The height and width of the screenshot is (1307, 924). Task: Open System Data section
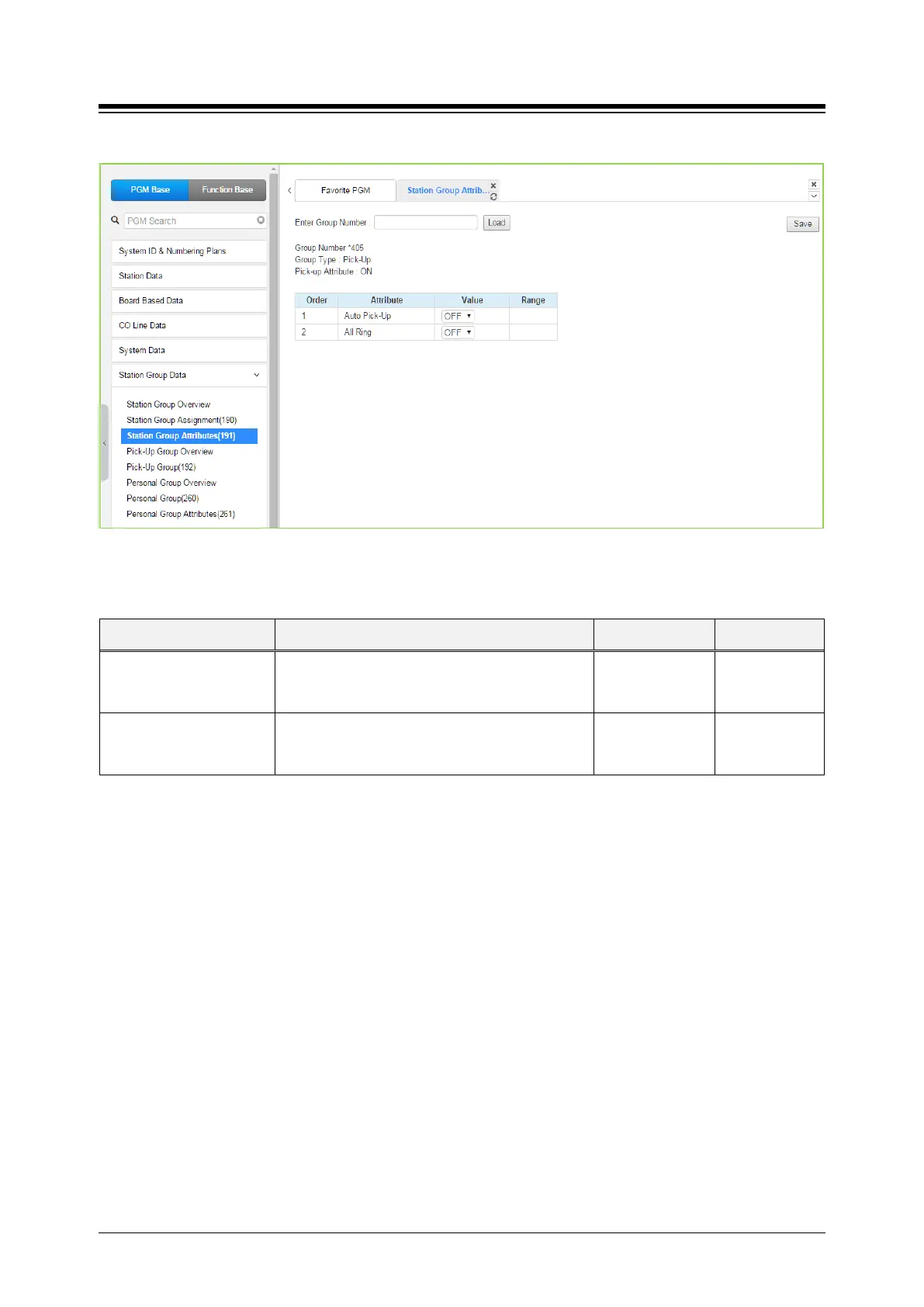click(x=189, y=351)
